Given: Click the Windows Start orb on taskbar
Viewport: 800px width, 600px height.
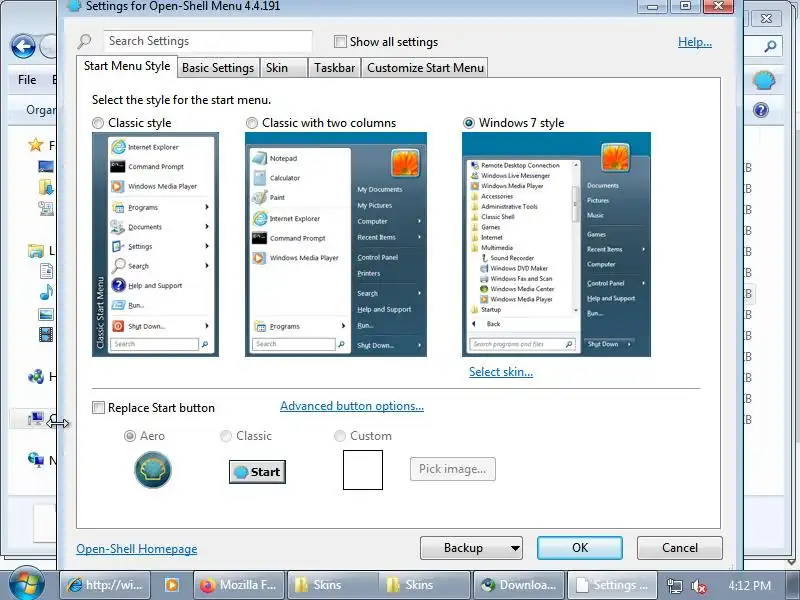Looking at the screenshot, I should coord(27,584).
